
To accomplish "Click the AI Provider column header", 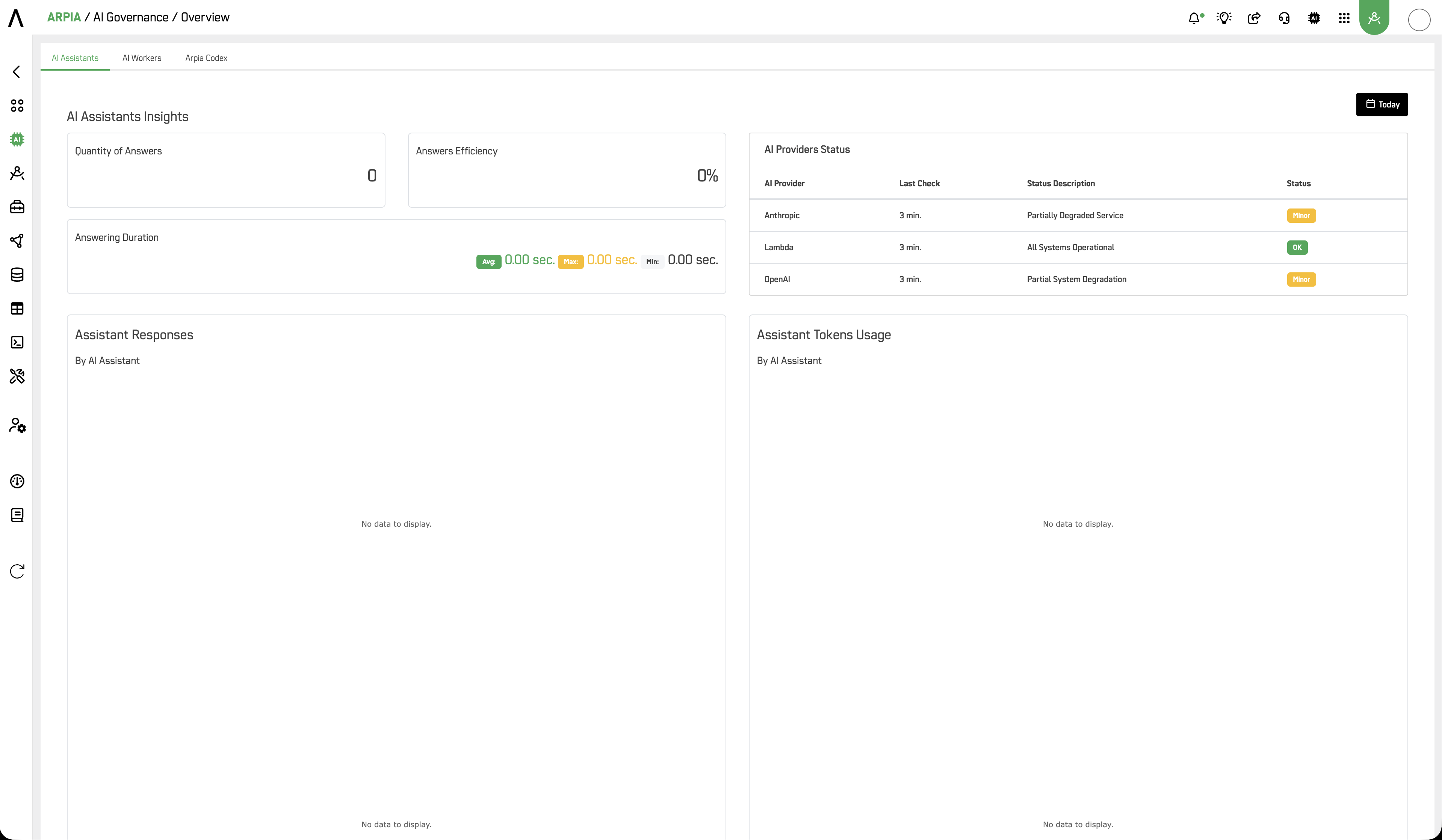I will click(x=784, y=183).
